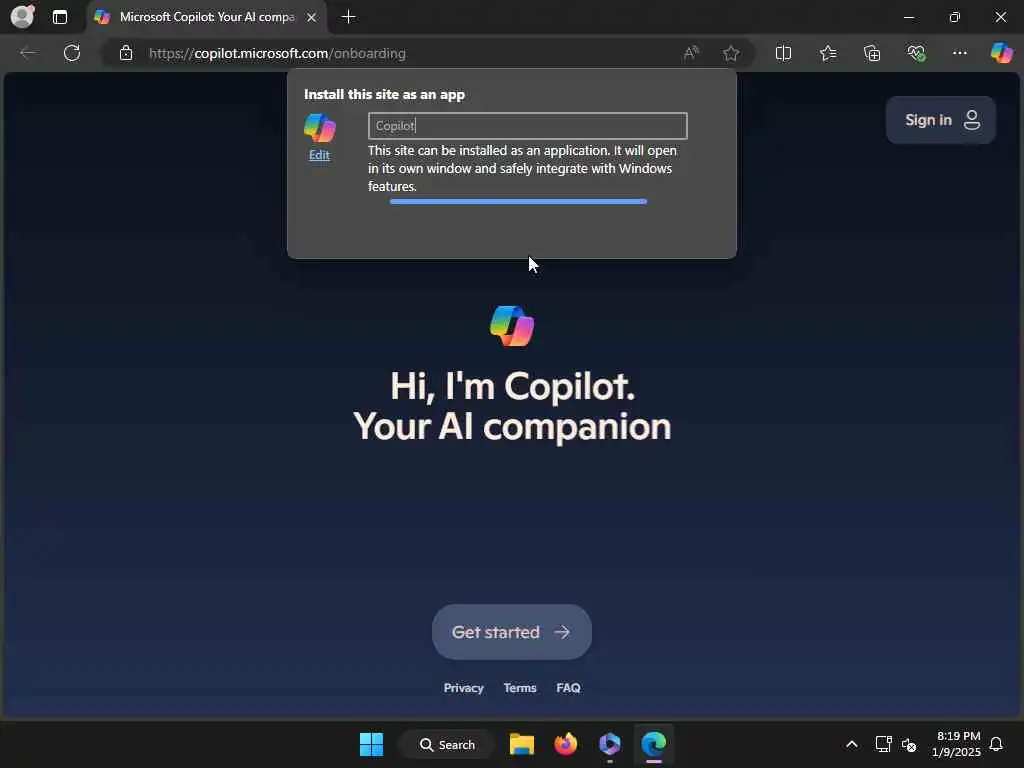1024x768 pixels.
Task: Click the browser back arrow
Action: pos(28,53)
